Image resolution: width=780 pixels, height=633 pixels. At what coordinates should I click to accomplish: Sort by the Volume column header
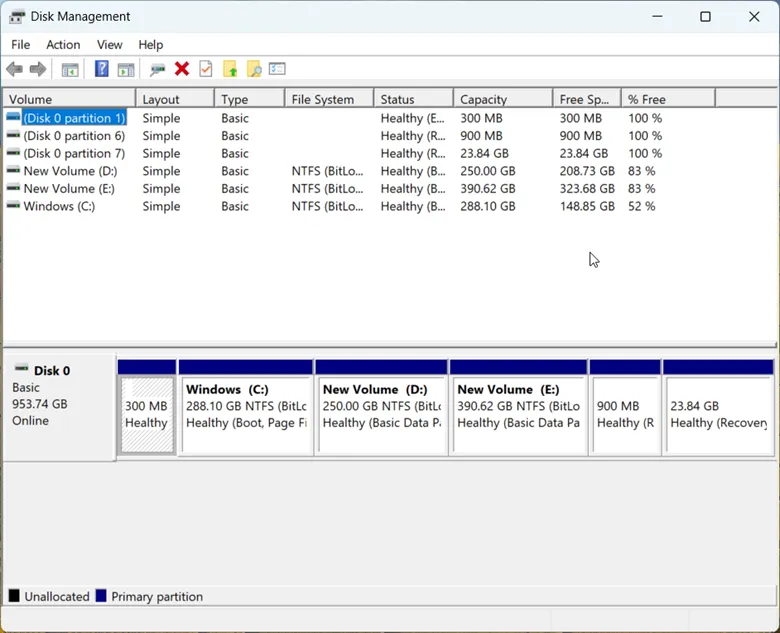pyautogui.click(x=69, y=99)
